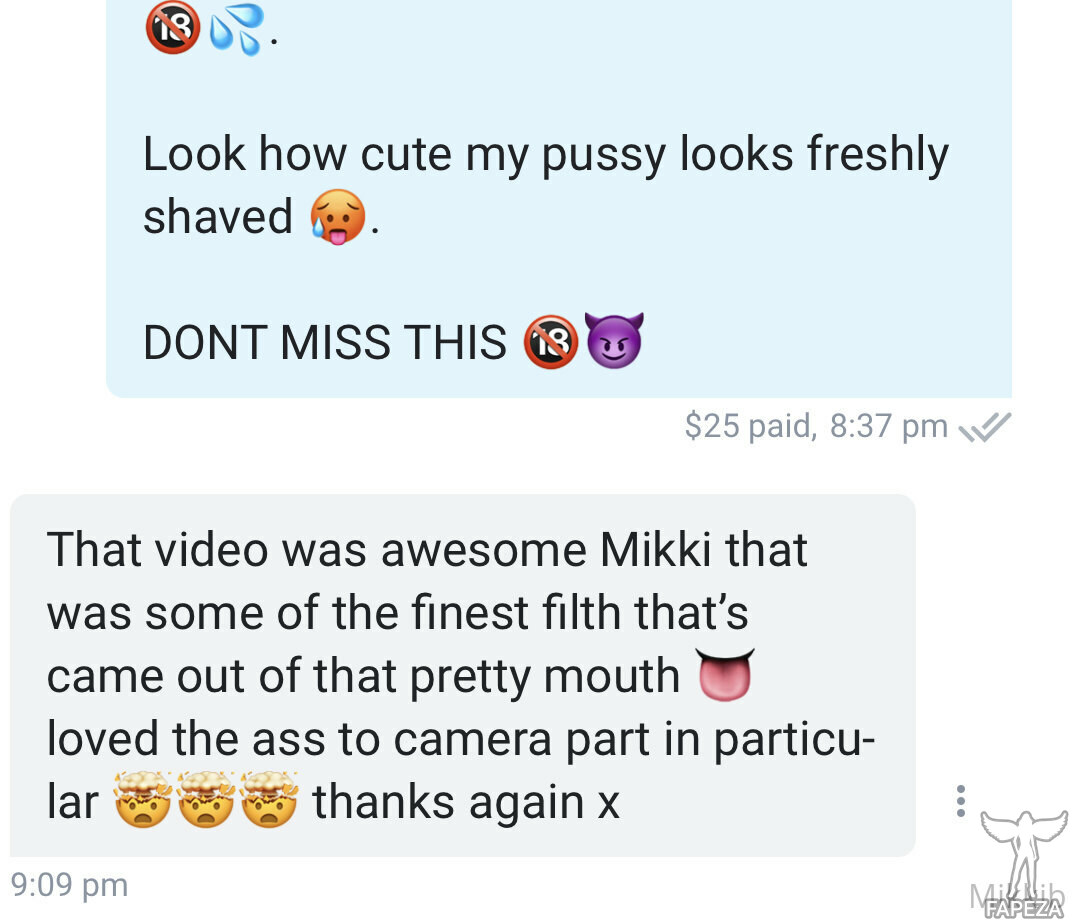This screenshot has height=922, width=1072.
Task: Click the third exploding head emoji
Action: click(x=269, y=800)
